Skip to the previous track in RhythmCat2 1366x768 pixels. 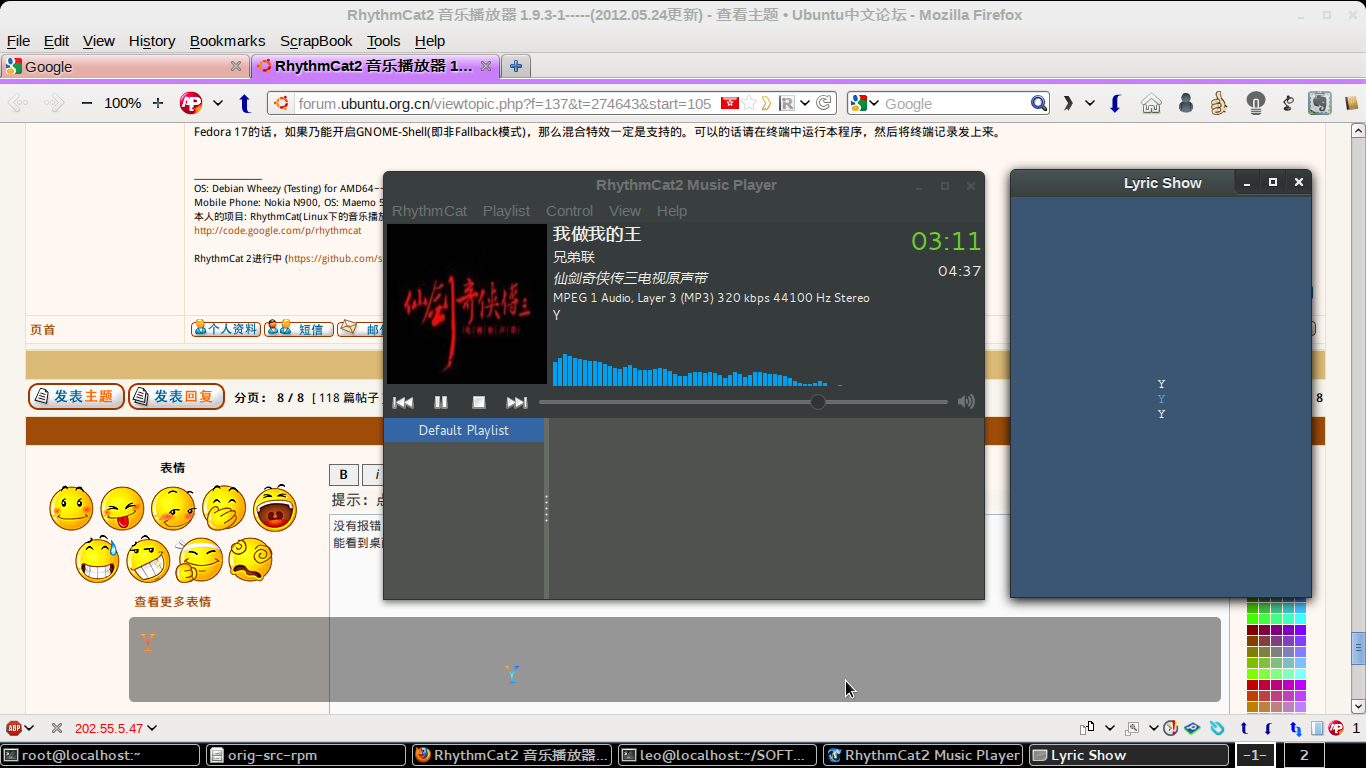point(403,402)
